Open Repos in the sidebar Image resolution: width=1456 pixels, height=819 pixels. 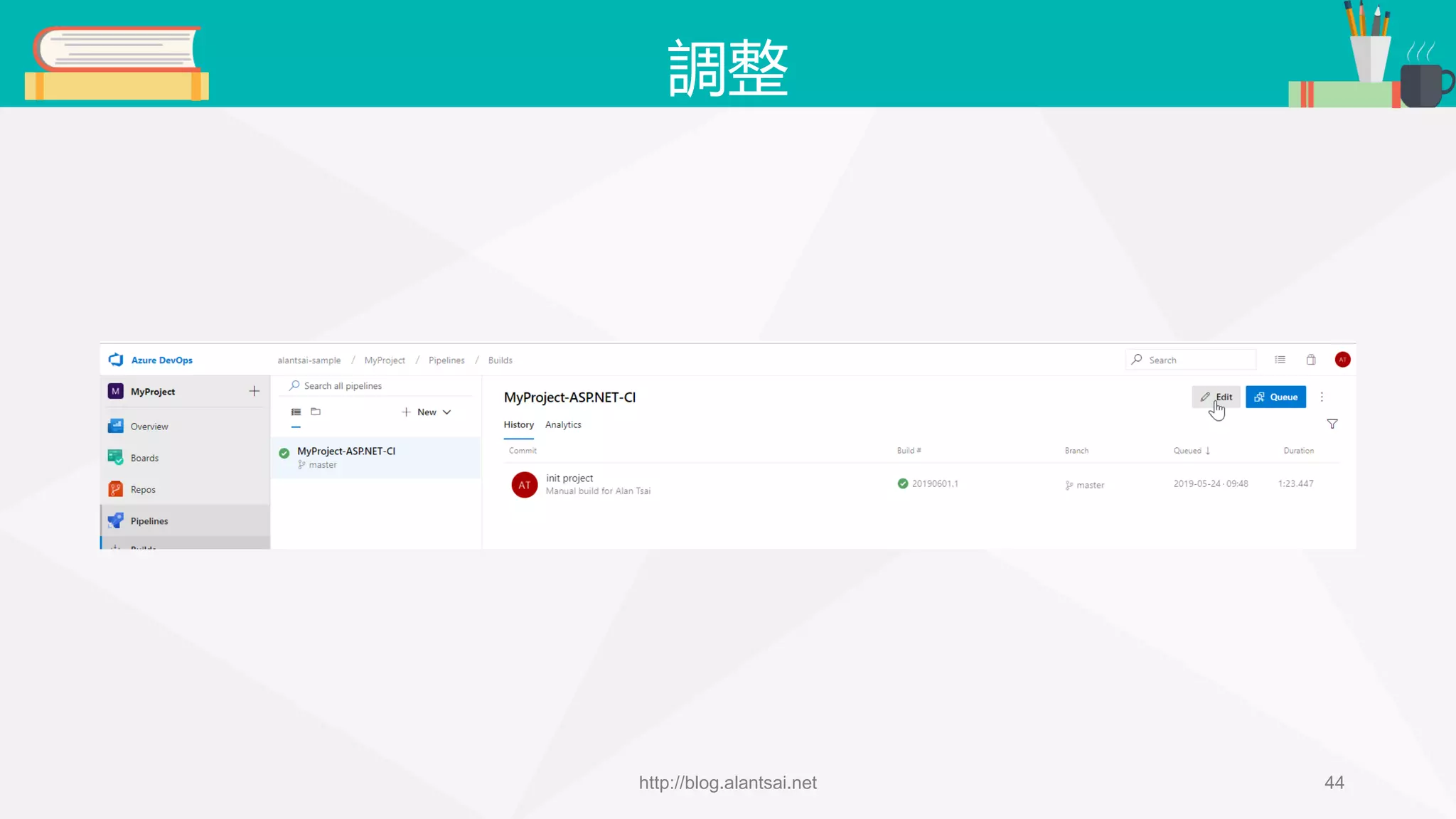click(185, 489)
